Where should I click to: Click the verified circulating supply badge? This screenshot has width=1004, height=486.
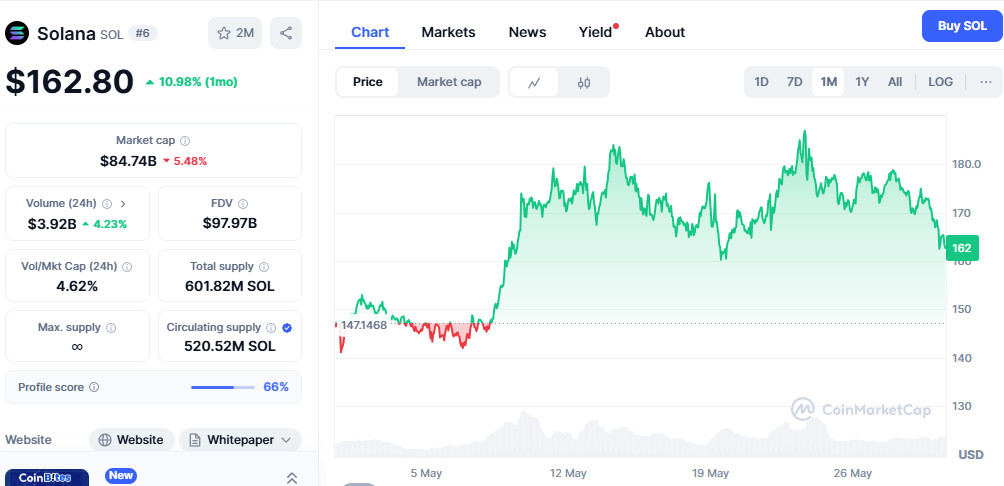[x=287, y=328]
